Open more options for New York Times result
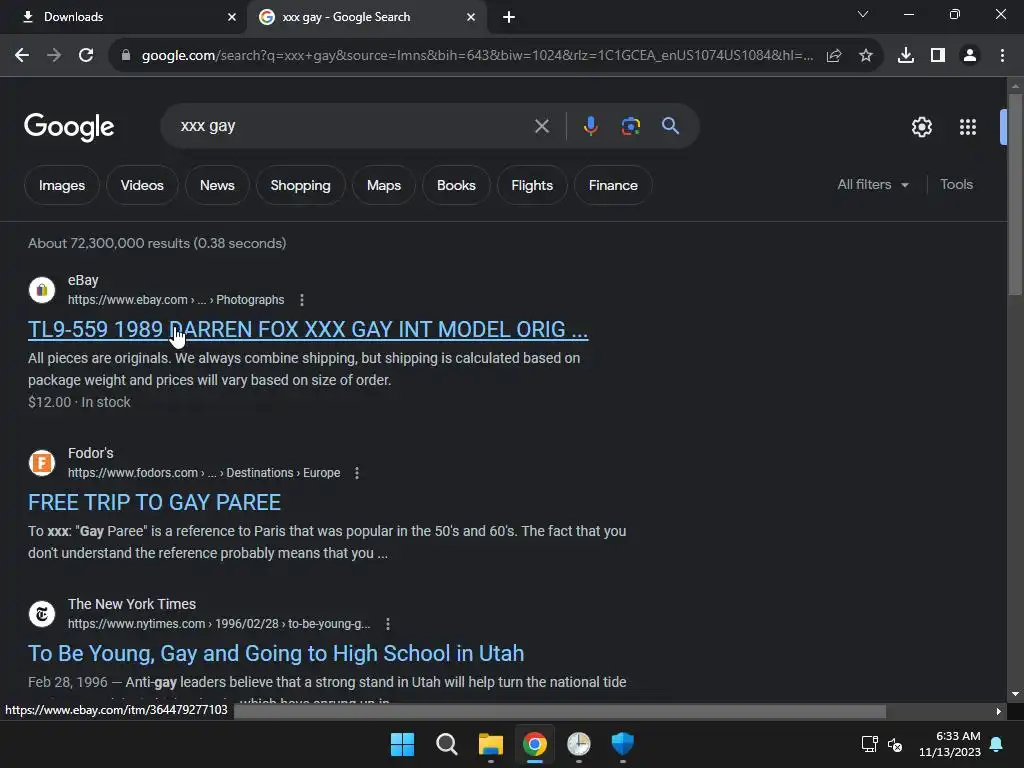 388,624
